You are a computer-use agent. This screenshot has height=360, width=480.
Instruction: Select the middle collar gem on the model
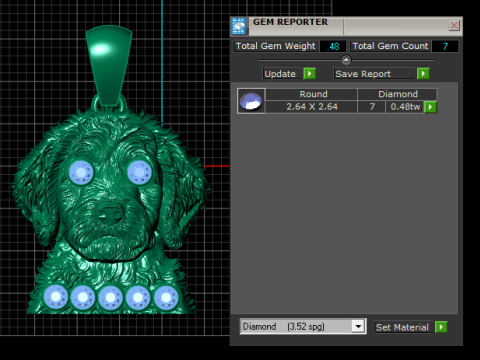point(111,297)
